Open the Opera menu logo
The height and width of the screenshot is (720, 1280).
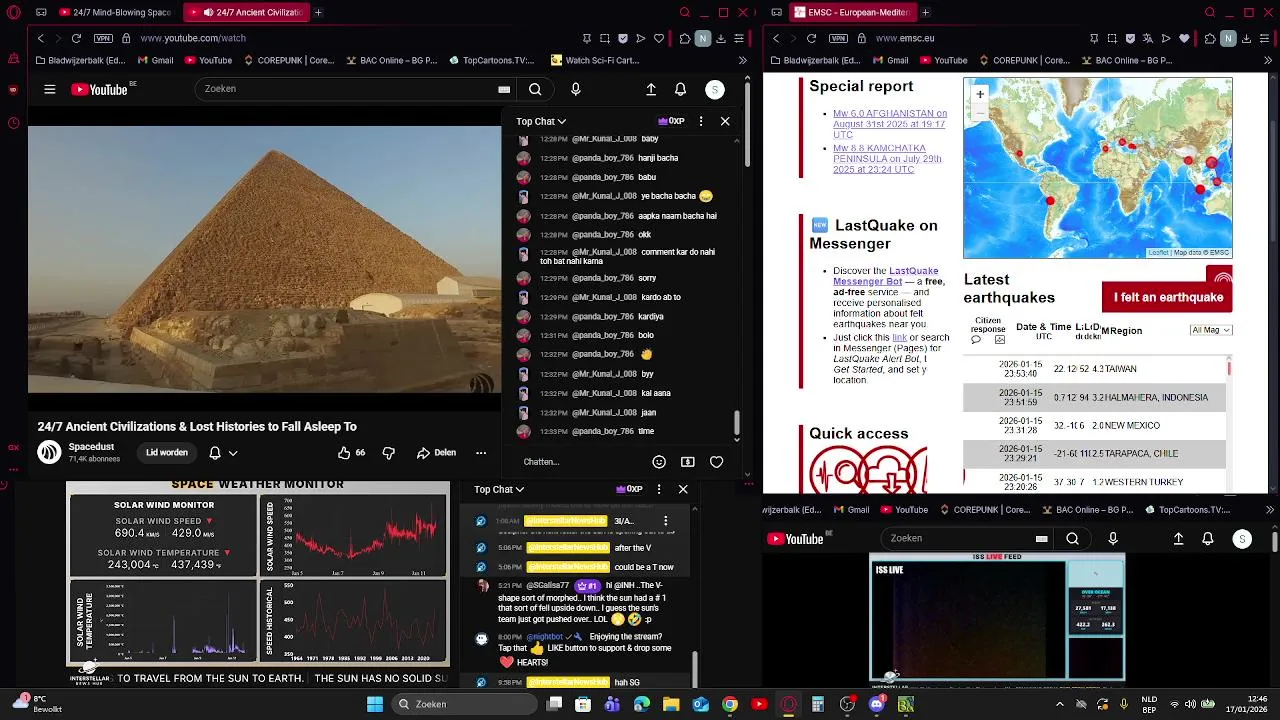pos(13,12)
